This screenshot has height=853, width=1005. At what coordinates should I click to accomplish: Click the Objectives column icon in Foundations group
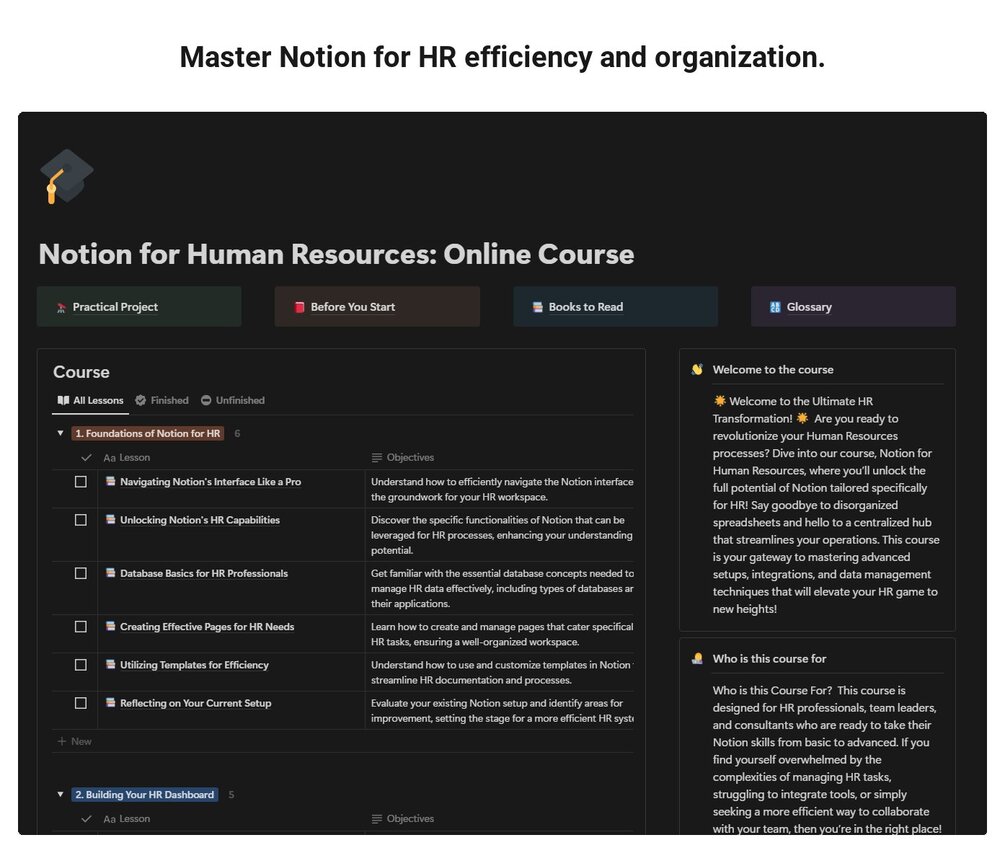pos(377,458)
